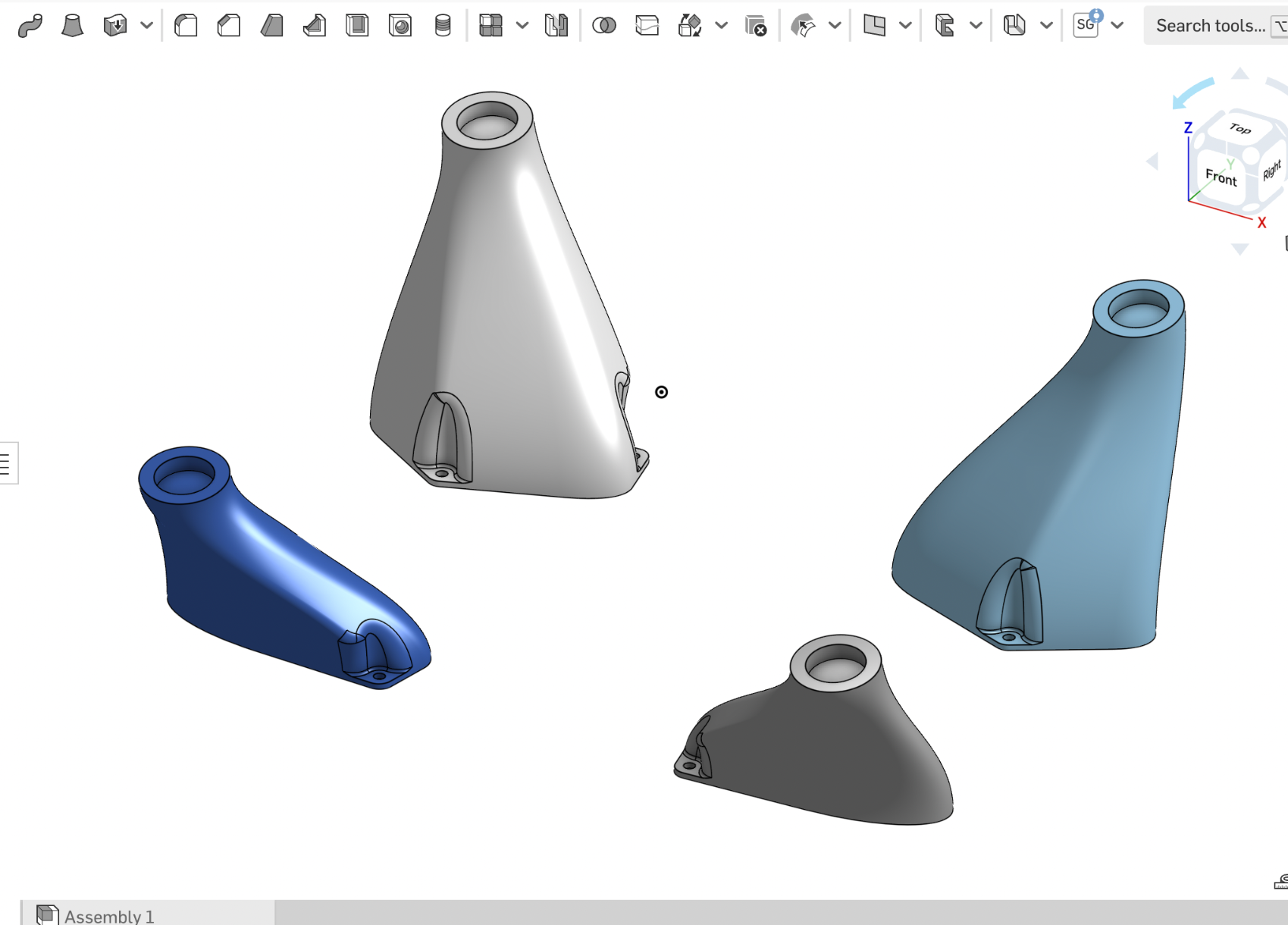Expand the Frame tool dropdown
Image resolution: width=1288 pixels, height=925 pixels.
point(976,26)
